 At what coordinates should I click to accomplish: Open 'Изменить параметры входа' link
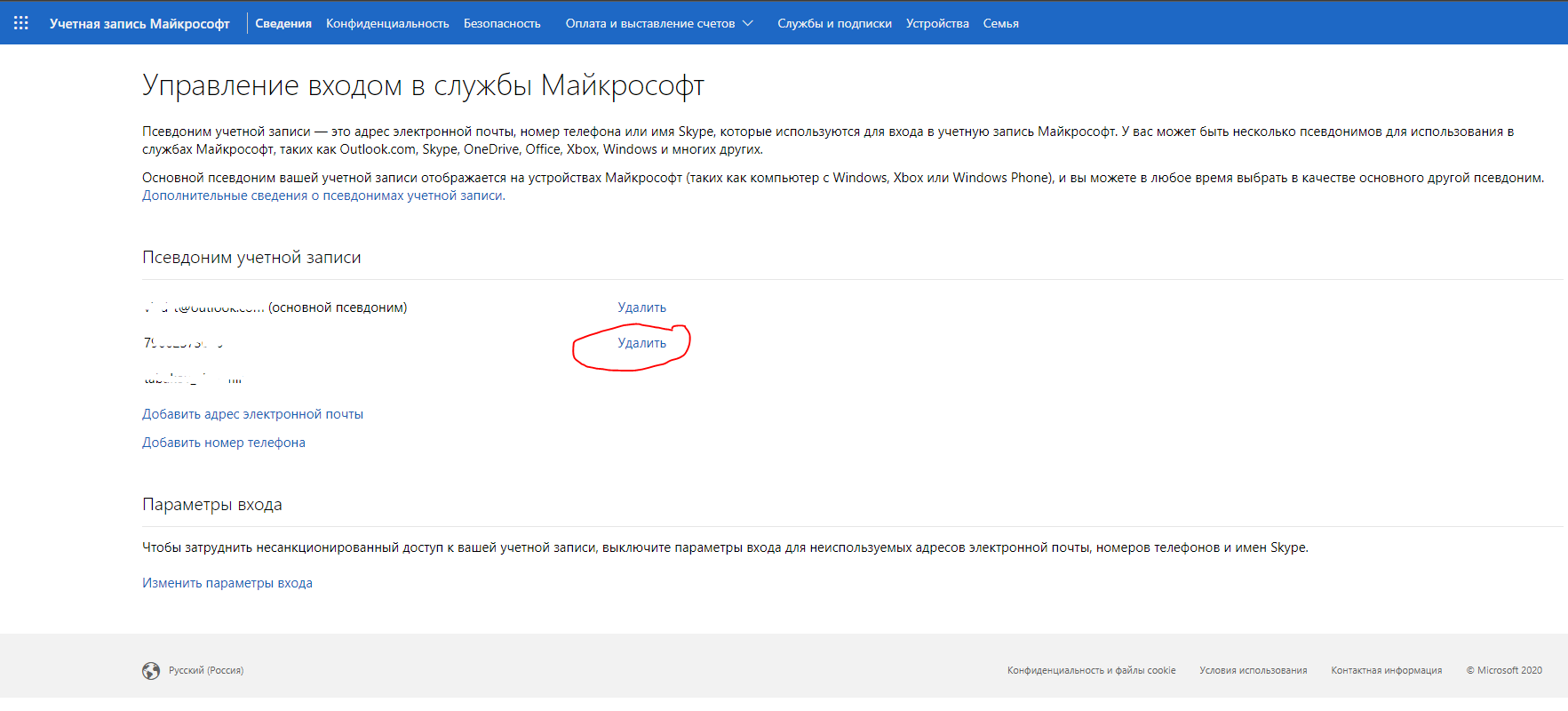[227, 583]
